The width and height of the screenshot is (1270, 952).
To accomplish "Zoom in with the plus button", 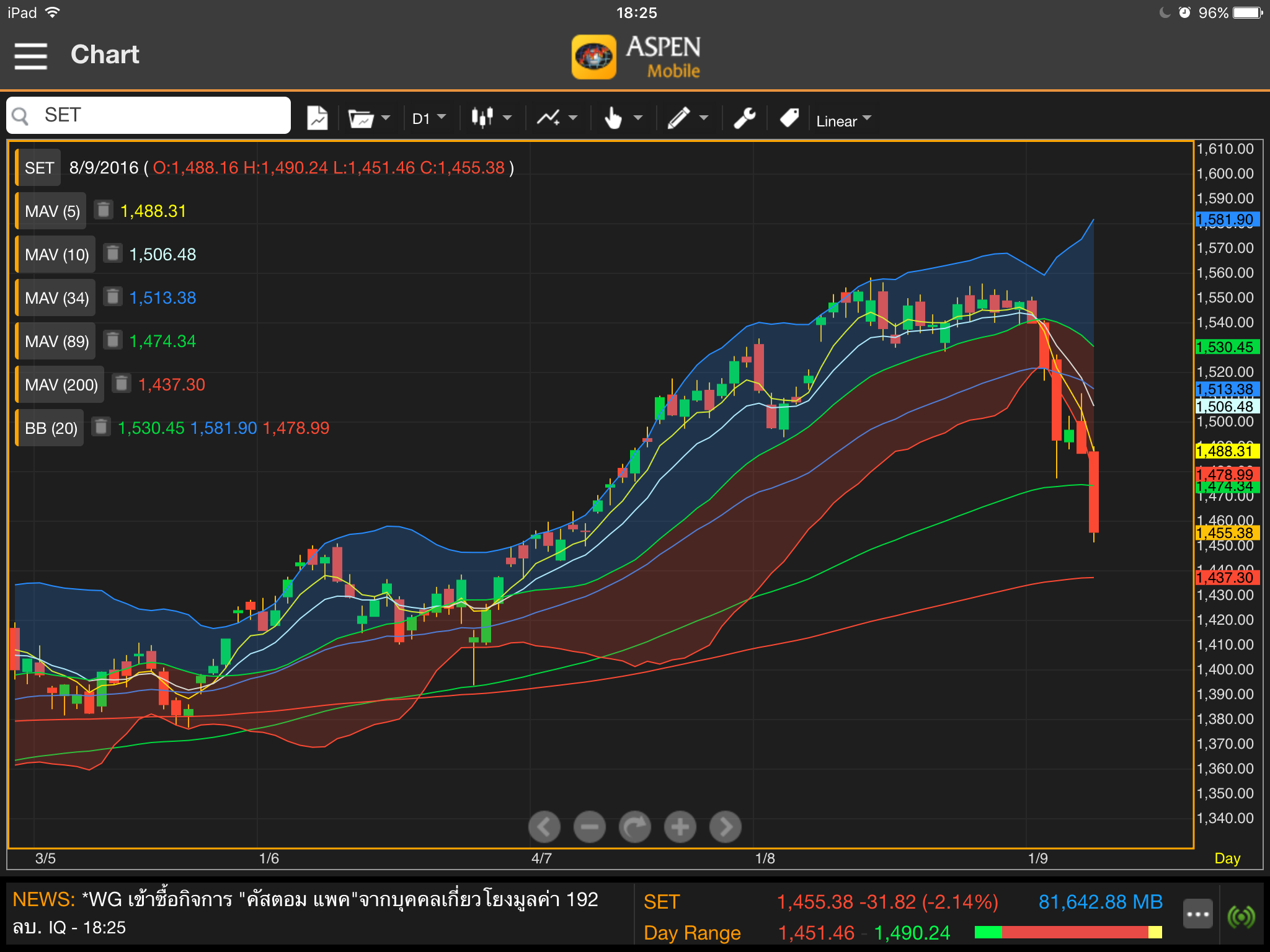I will (x=680, y=827).
